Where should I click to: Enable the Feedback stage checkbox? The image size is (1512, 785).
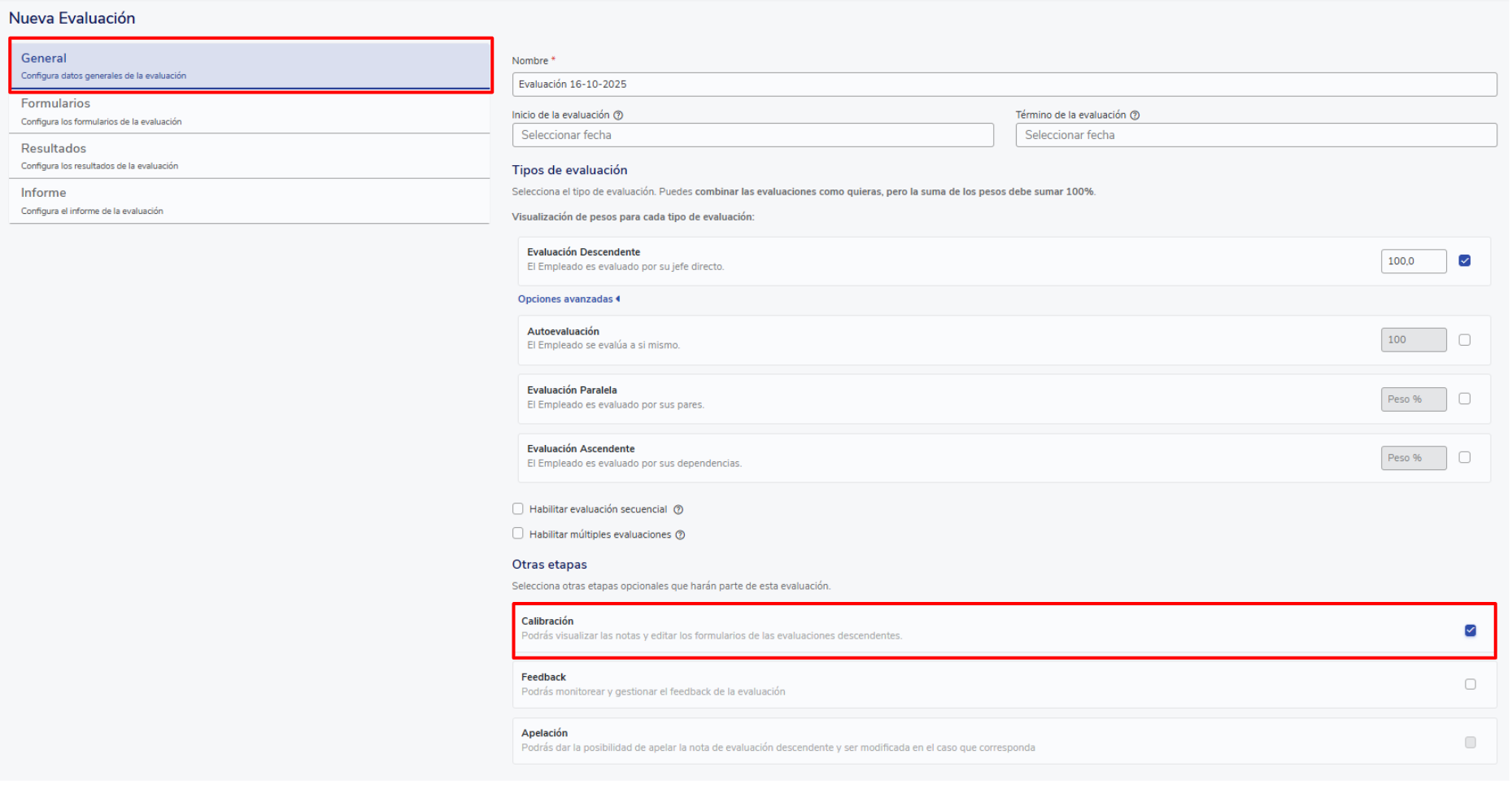1471,685
